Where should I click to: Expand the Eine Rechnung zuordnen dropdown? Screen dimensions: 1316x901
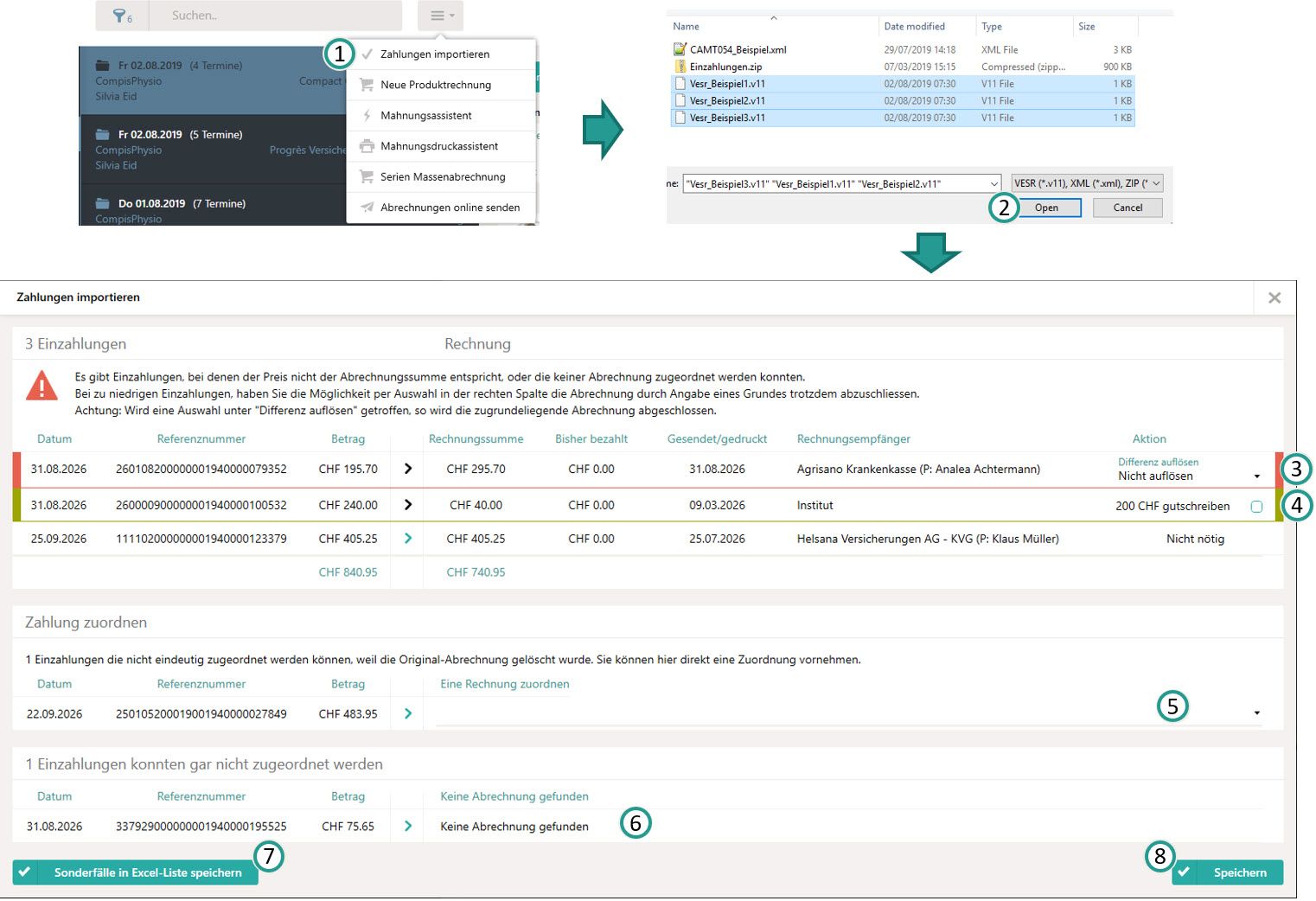848,713
